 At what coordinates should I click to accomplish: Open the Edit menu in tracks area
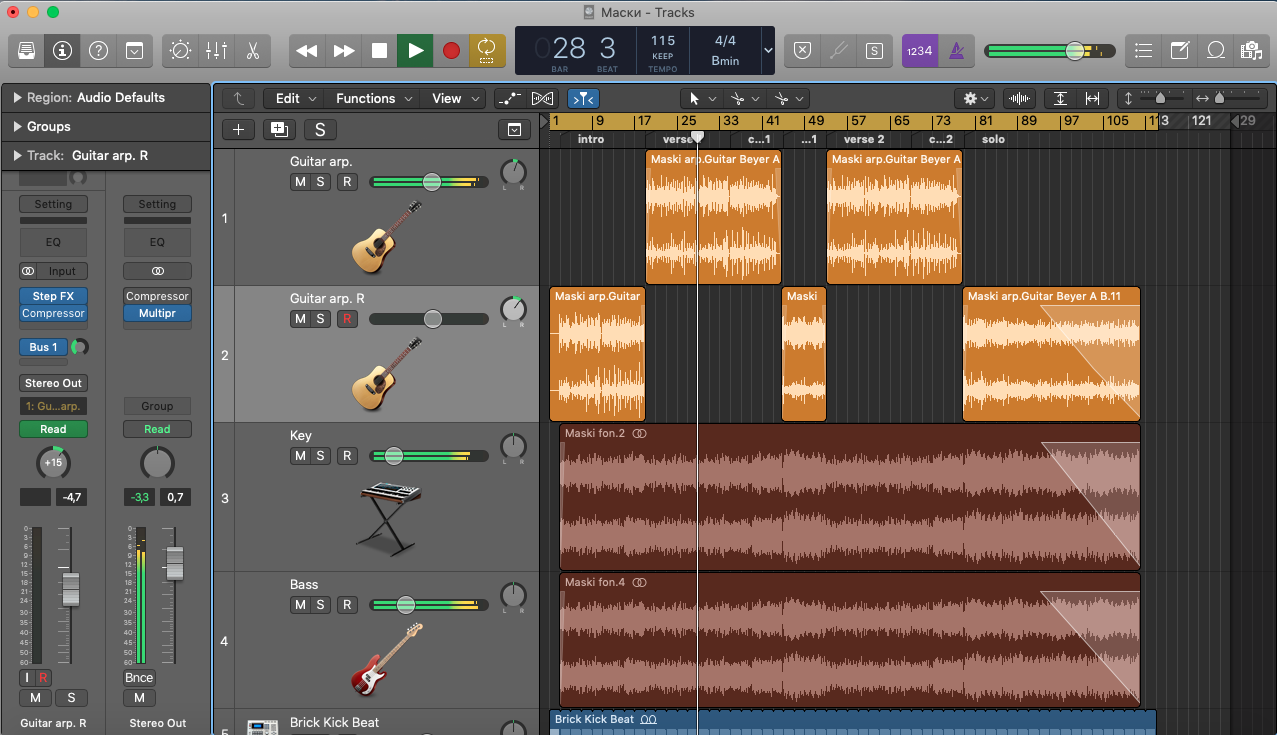296,98
